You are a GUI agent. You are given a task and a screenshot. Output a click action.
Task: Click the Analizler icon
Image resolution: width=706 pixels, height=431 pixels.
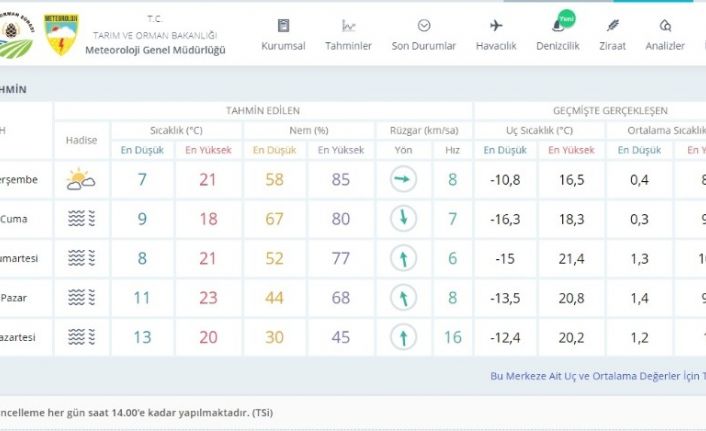[x=666, y=25]
